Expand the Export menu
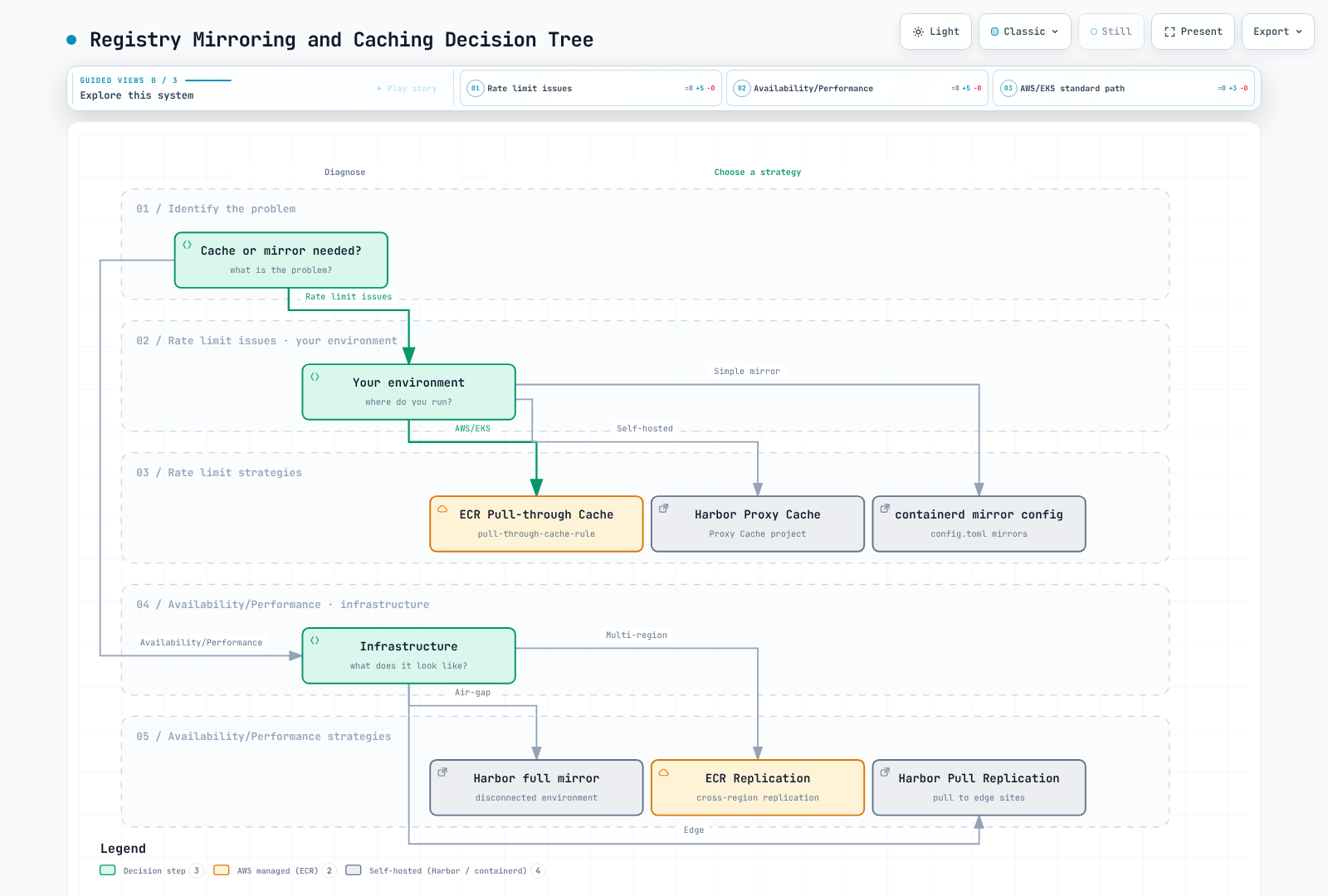This screenshot has height=896, width=1328. (1277, 32)
